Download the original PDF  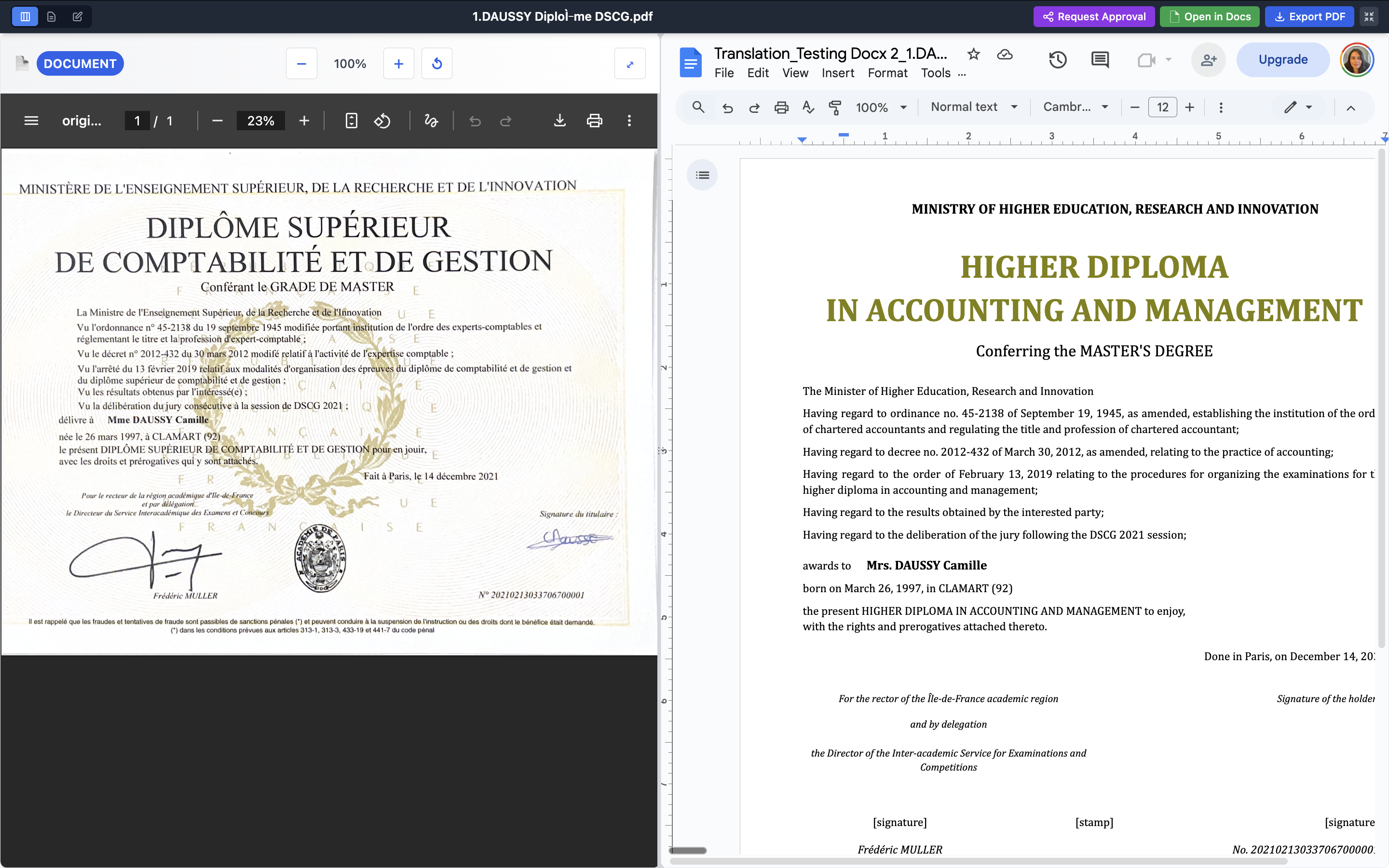pyautogui.click(x=559, y=121)
